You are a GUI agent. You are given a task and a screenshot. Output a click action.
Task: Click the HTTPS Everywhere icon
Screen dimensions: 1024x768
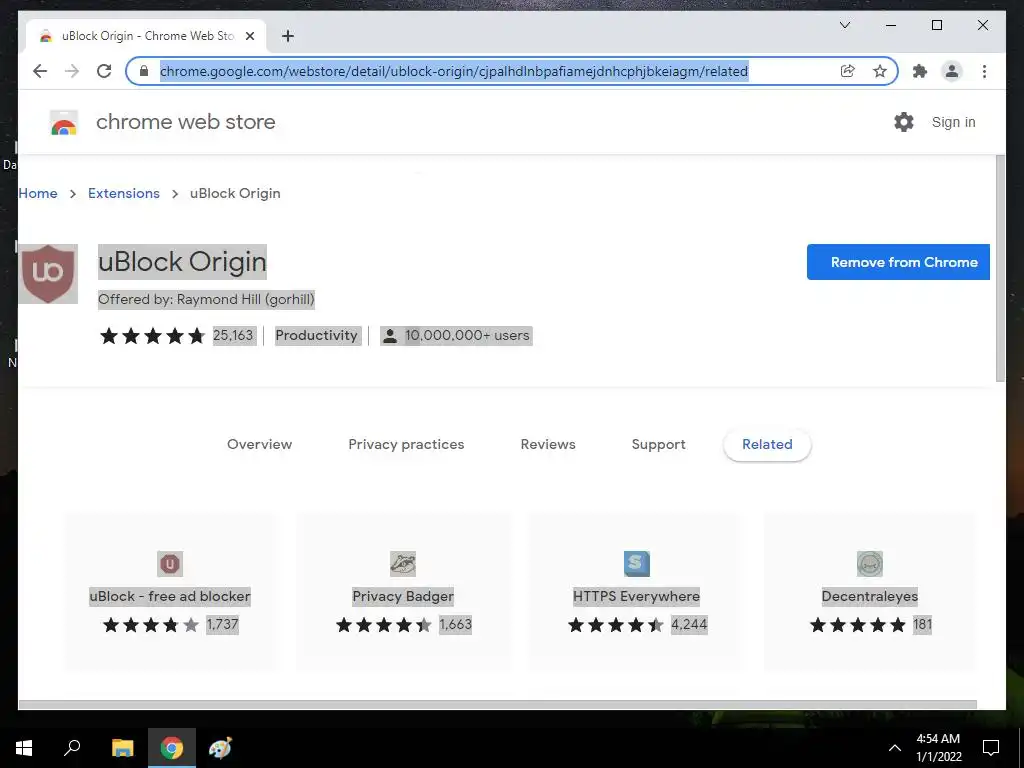pos(637,564)
